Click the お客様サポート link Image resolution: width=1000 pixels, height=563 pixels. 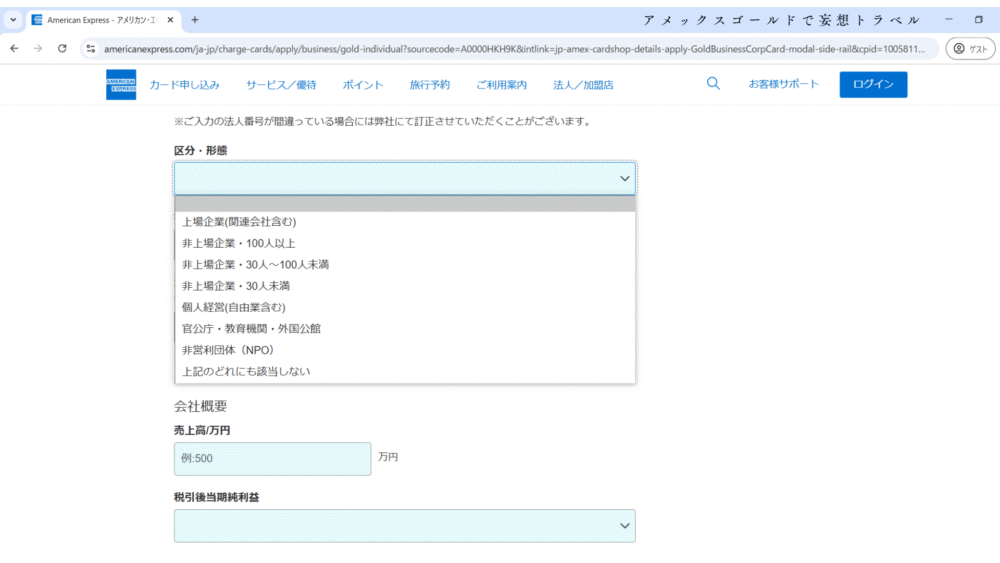(x=783, y=84)
